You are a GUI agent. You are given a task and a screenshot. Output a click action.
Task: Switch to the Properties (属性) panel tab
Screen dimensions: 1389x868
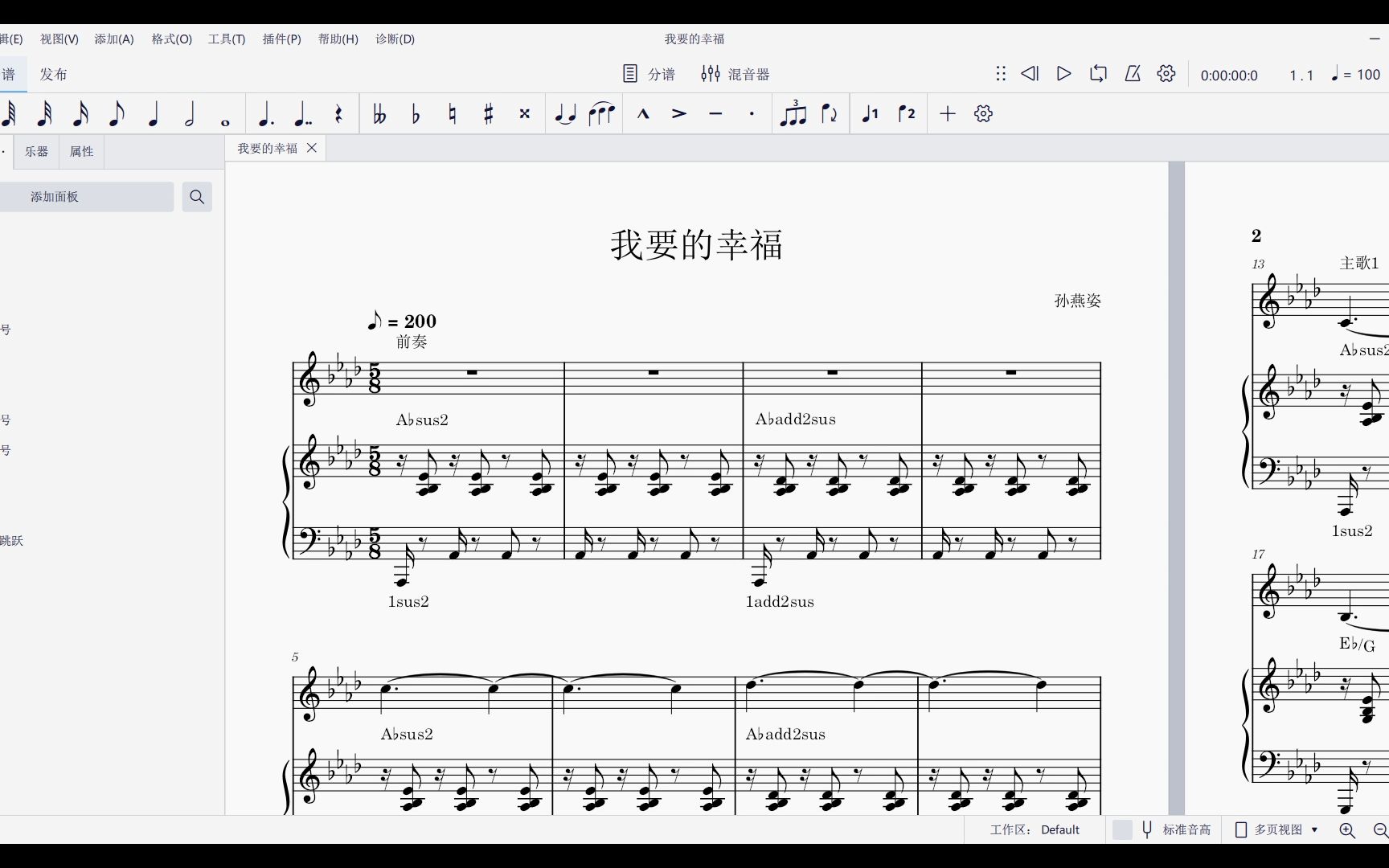pyautogui.click(x=81, y=151)
